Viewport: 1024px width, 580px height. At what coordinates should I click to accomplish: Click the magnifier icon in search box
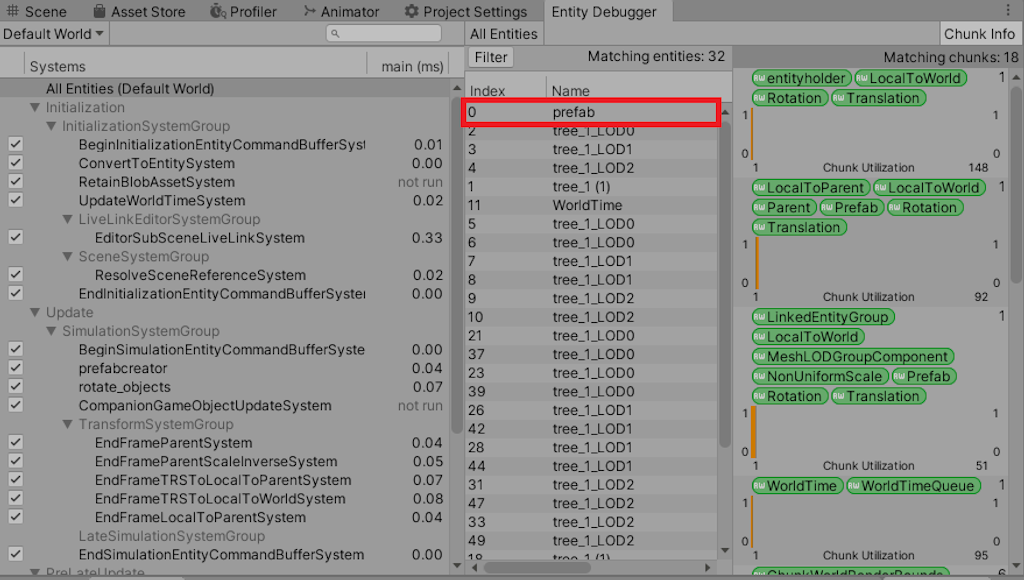[x=337, y=34]
